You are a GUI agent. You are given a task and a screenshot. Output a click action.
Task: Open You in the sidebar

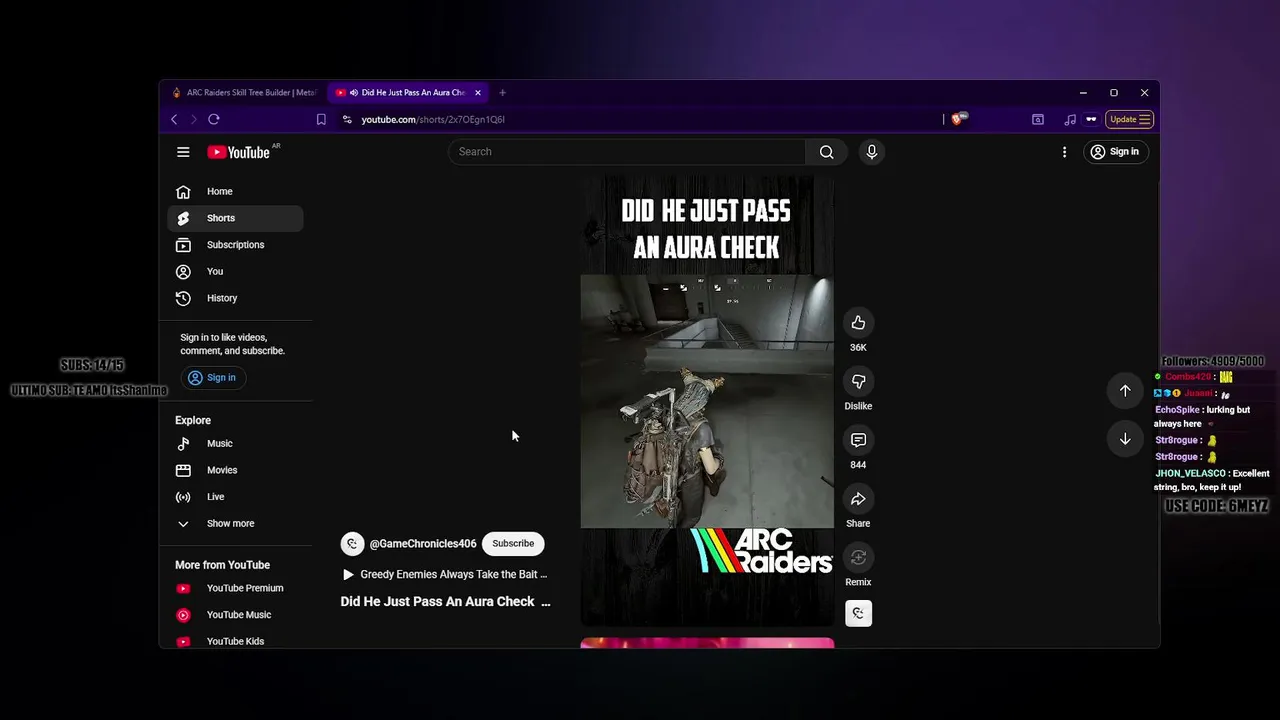(235, 271)
